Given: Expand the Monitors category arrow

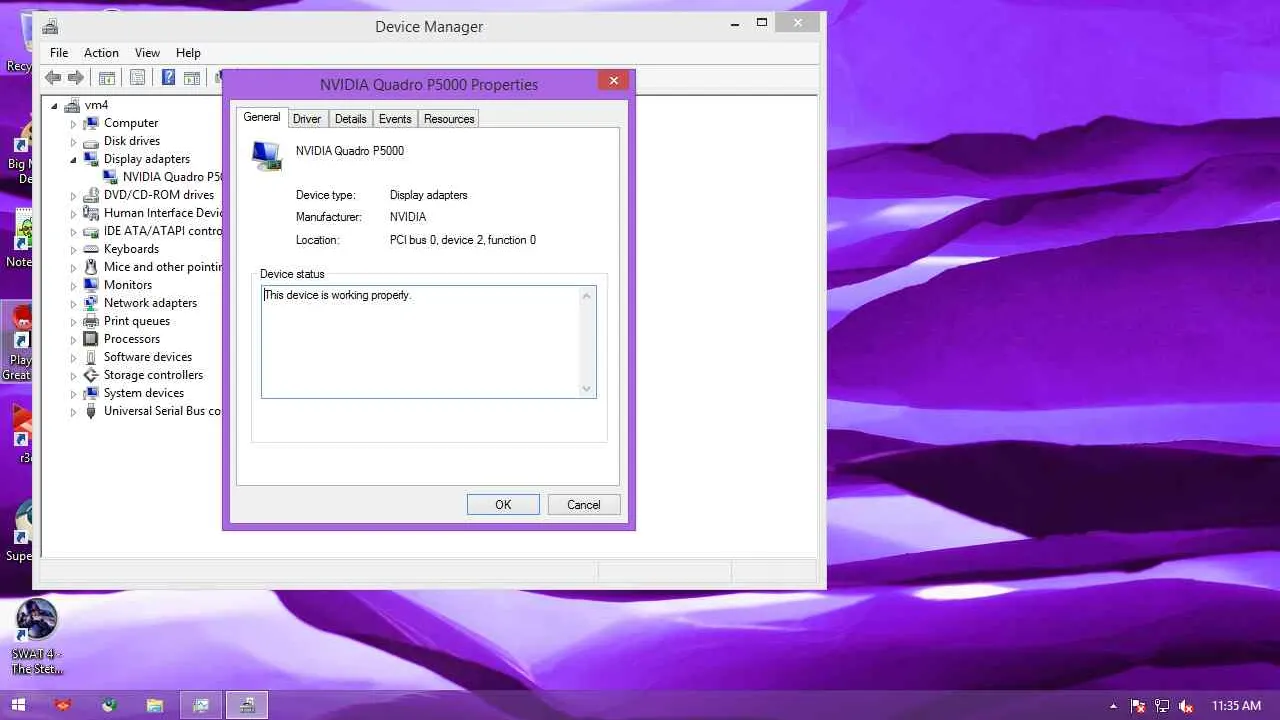Looking at the screenshot, I should tap(73, 286).
